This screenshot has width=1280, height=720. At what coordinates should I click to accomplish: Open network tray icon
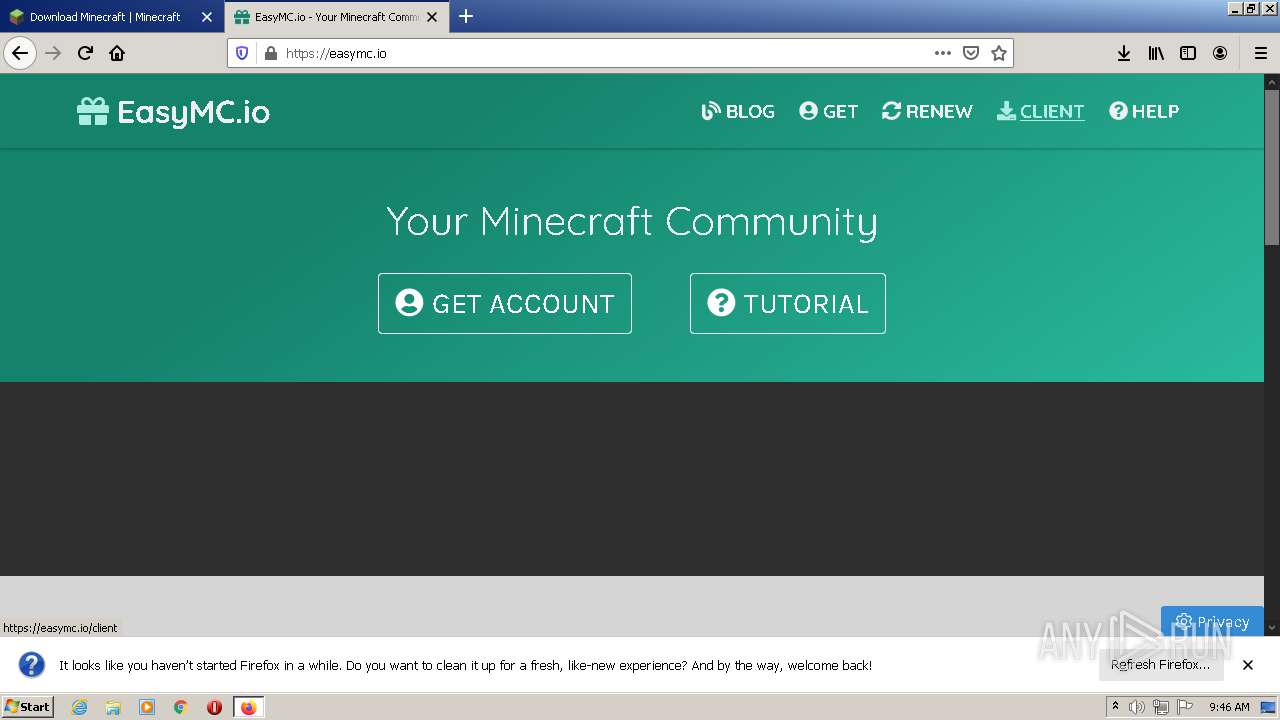click(1161, 707)
